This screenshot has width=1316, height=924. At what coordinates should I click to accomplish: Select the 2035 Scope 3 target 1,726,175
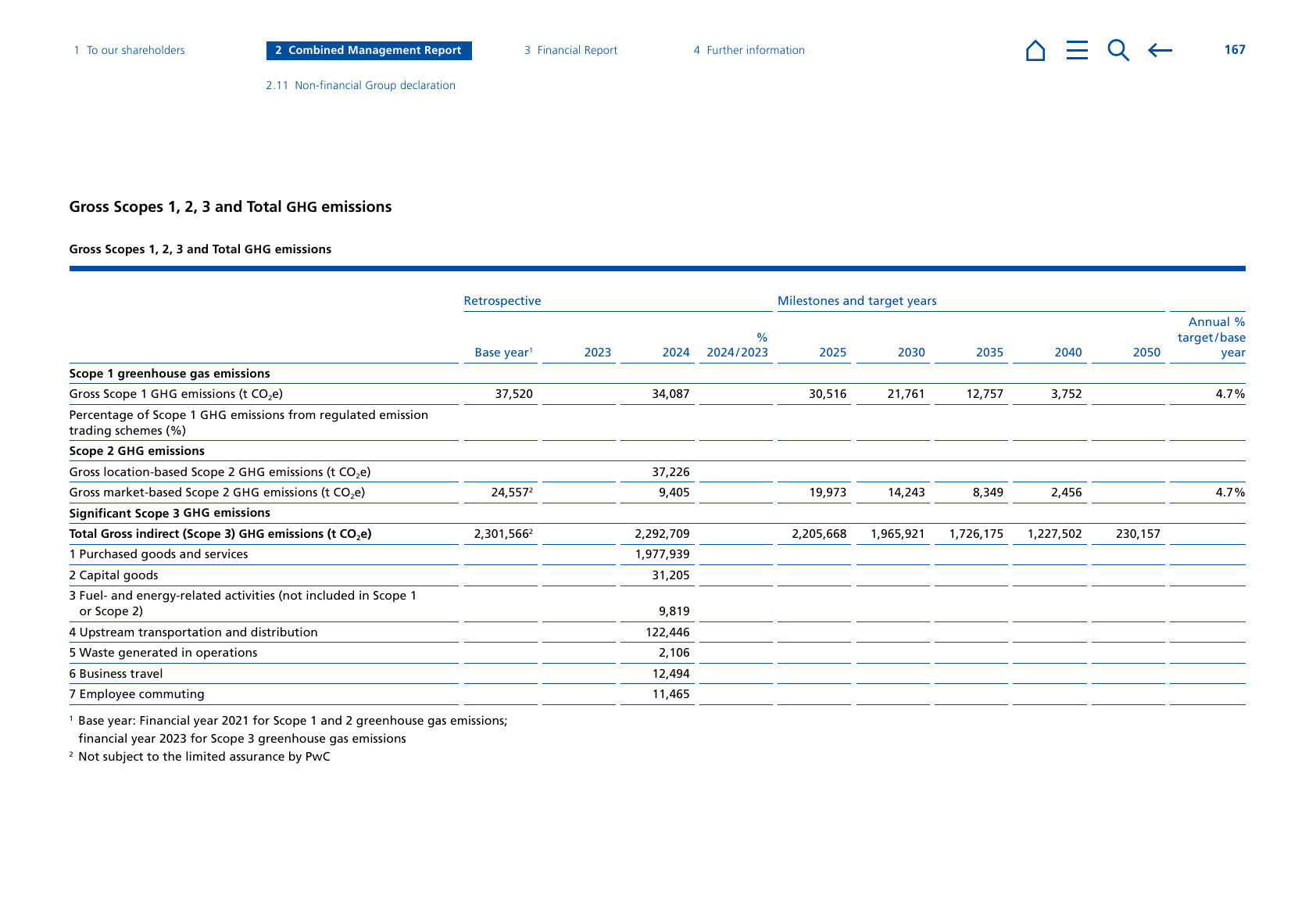tap(976, 534)
